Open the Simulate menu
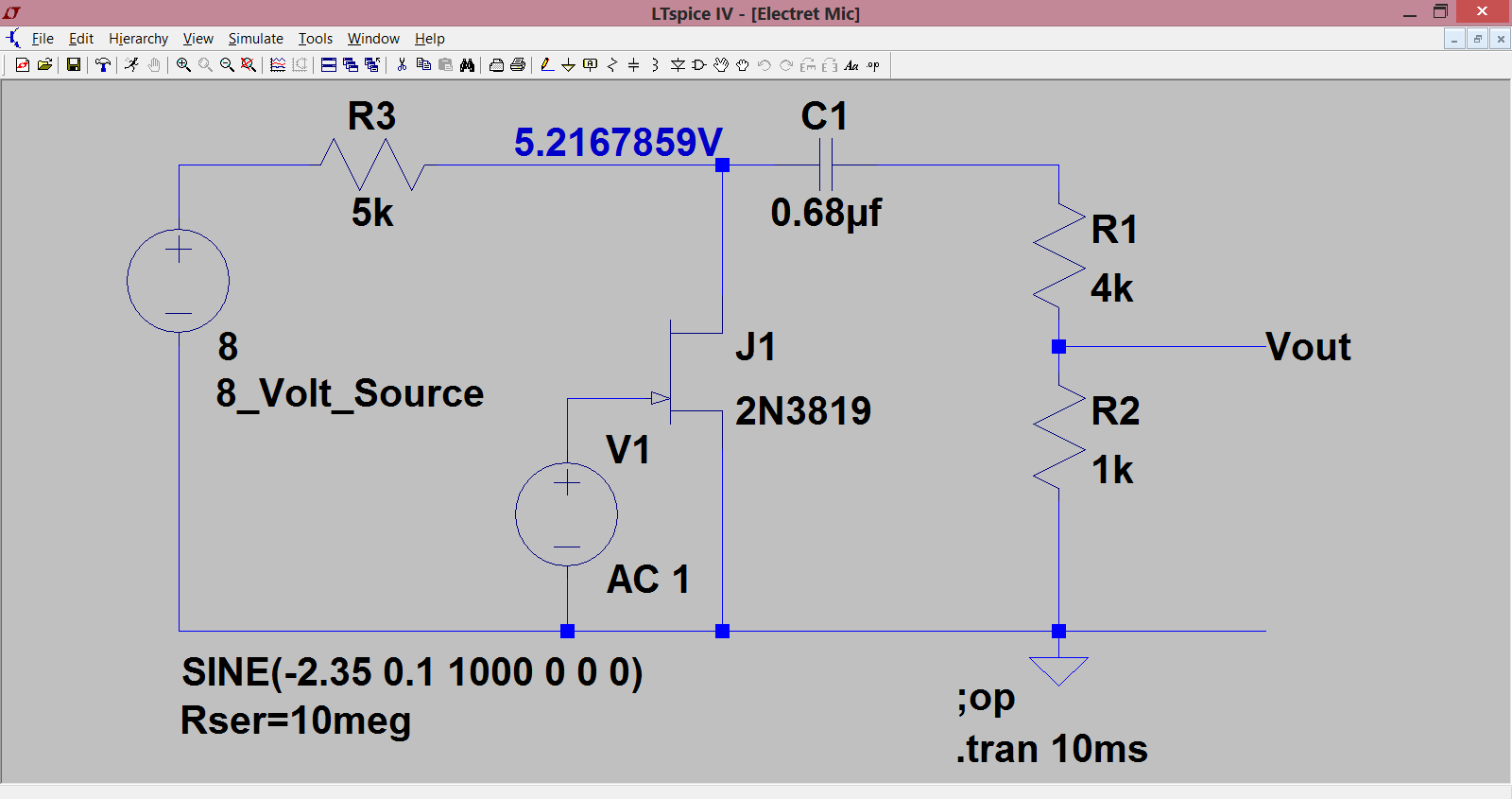This screenshot has height=799, width=1512. pyautogui.click(x=255, y=39)
